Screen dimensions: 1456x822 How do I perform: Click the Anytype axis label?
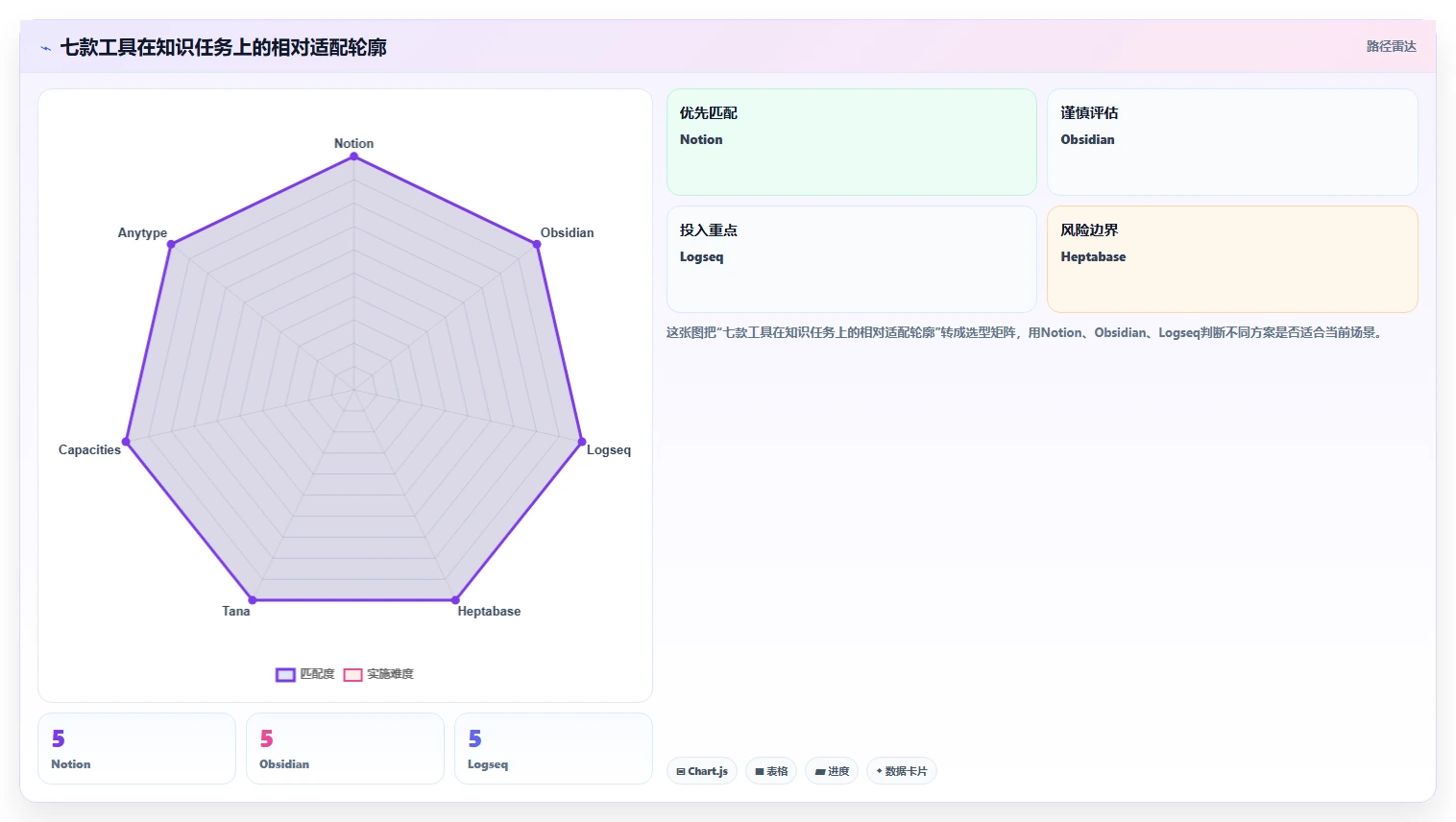coord(142,232)
